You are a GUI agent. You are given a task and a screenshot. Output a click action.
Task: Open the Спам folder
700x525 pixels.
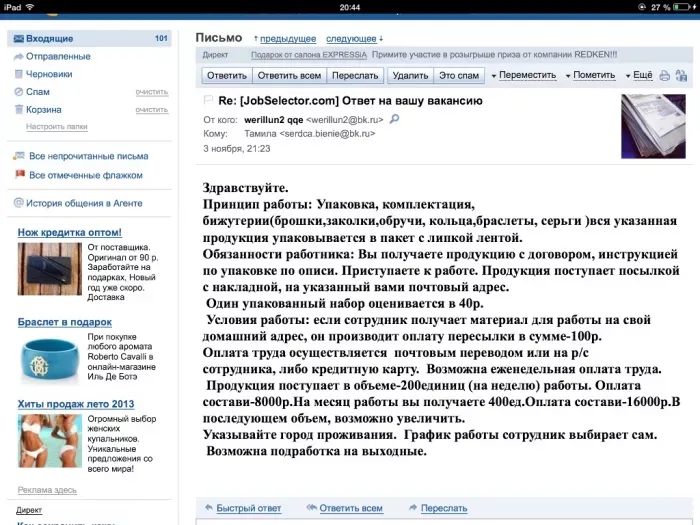[38, 92]
